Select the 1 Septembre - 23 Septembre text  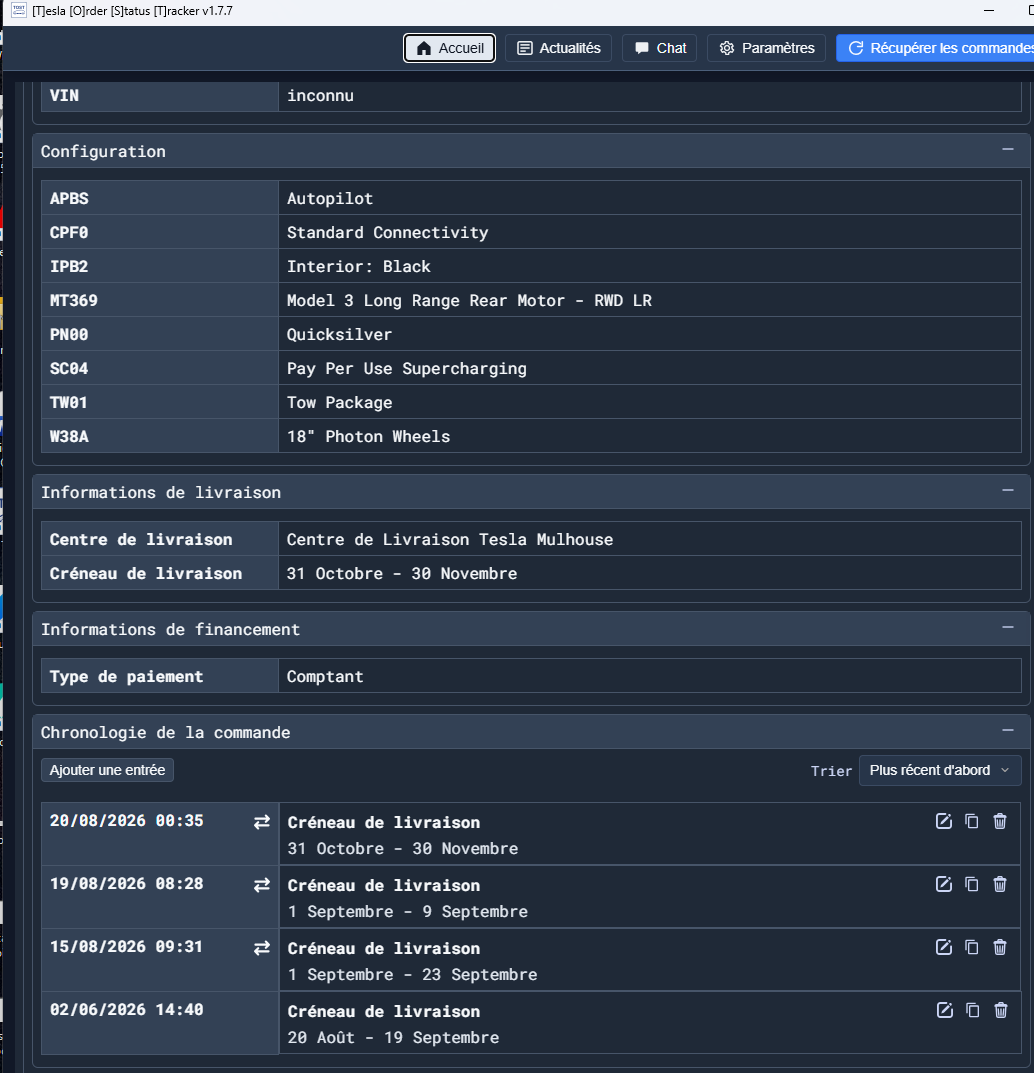coord(413,974)
